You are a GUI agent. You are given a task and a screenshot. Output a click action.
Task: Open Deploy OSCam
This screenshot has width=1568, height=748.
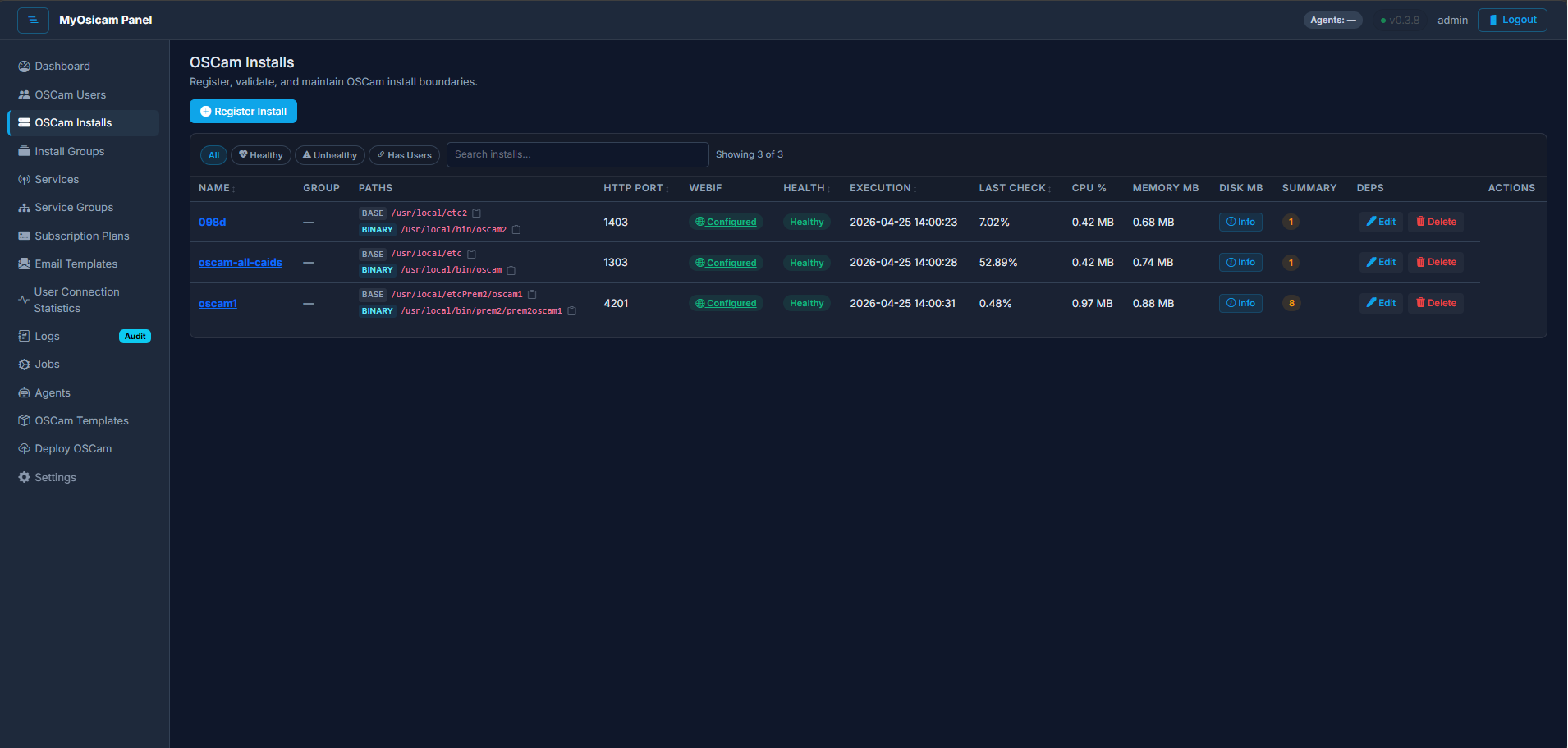coord(83,449)
